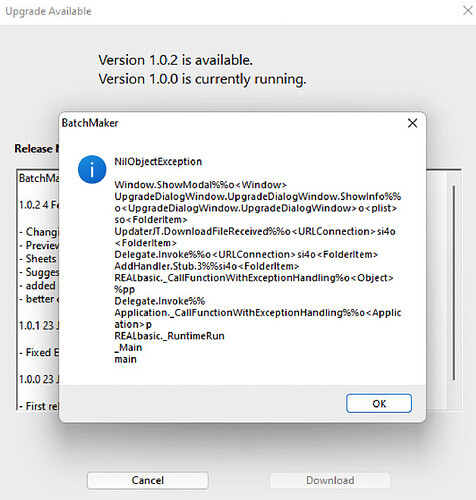476x500 pixels.
Task: Click the '_Main' stack trace line
Action: tap(128, 347)
